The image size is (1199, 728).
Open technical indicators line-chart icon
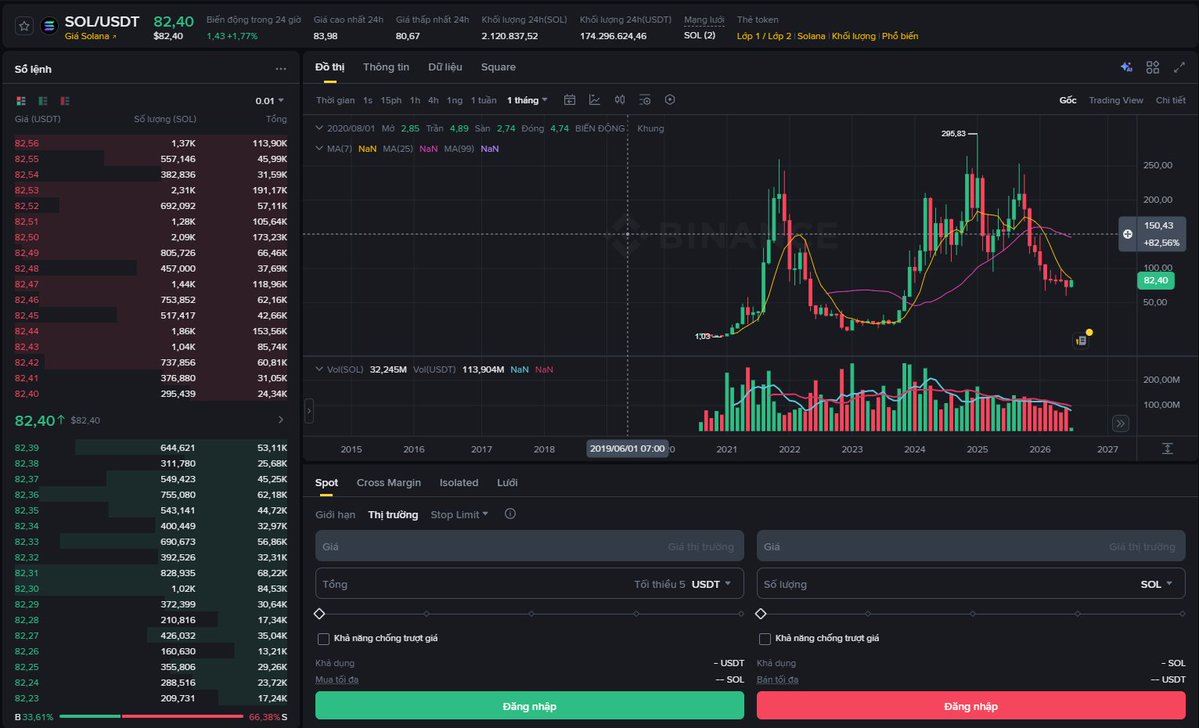[x=595, y=100]
